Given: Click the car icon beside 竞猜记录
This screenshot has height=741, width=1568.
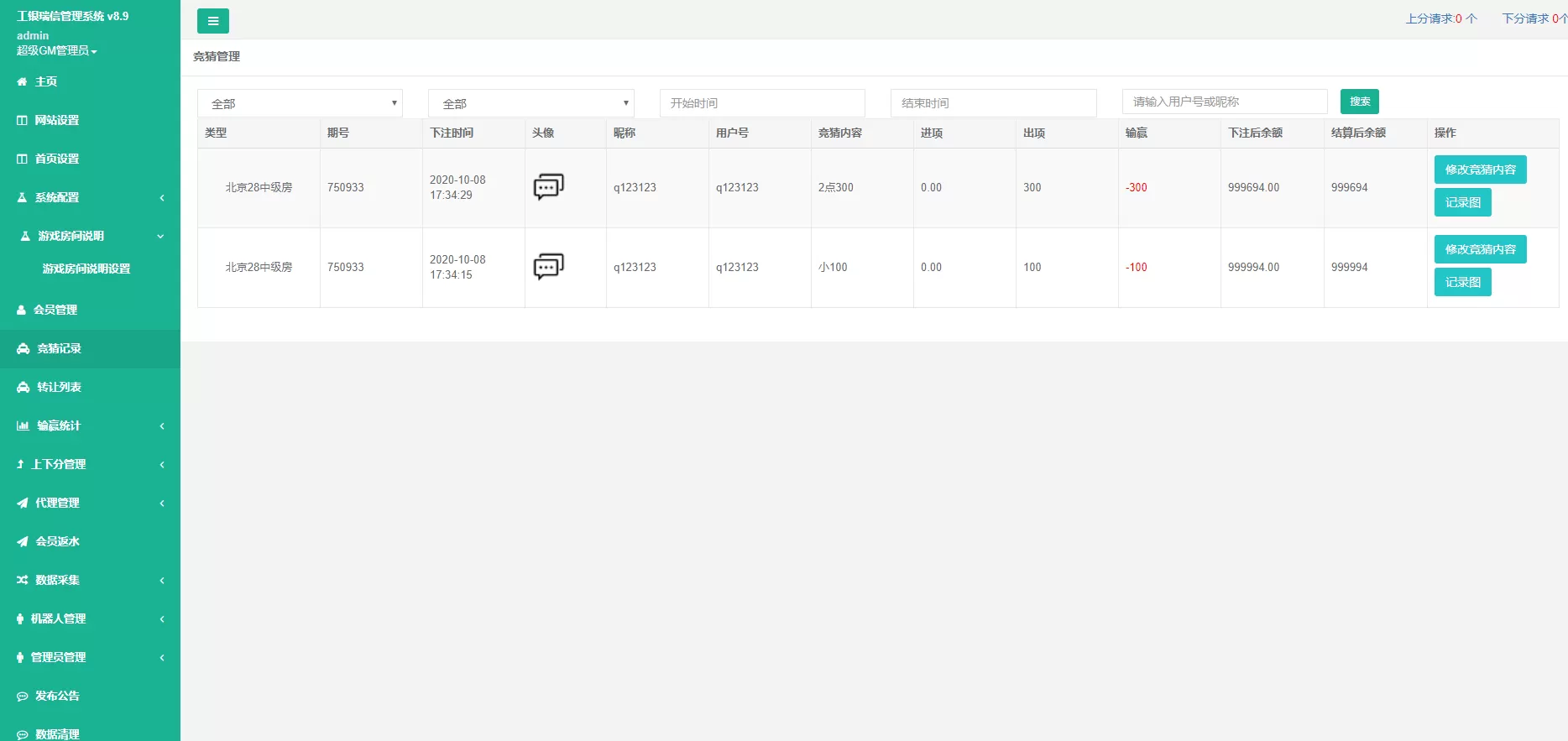Looking at the screenshot, I should (x=23, y=349).
